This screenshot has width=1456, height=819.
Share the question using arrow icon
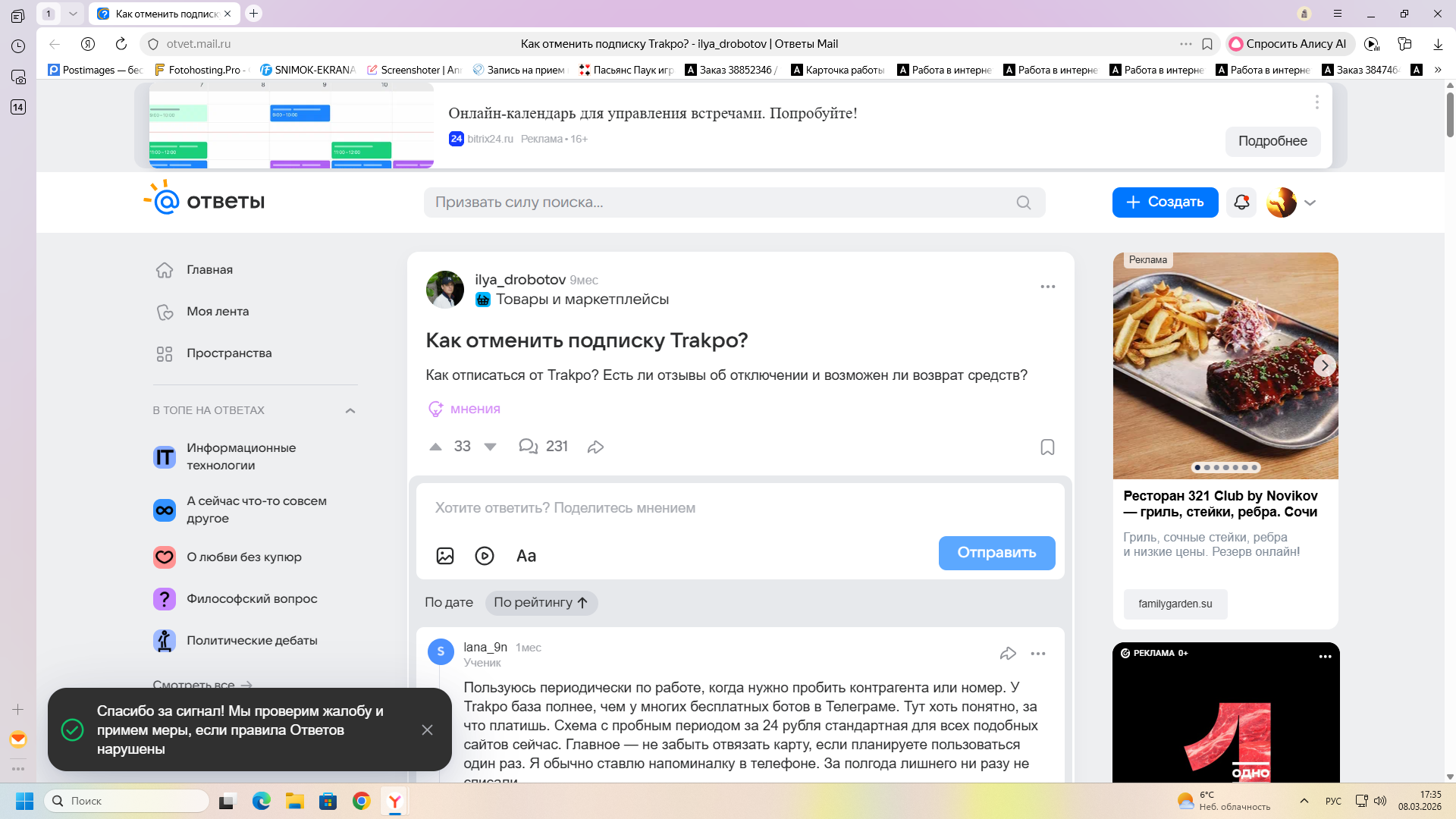point(595,447)
